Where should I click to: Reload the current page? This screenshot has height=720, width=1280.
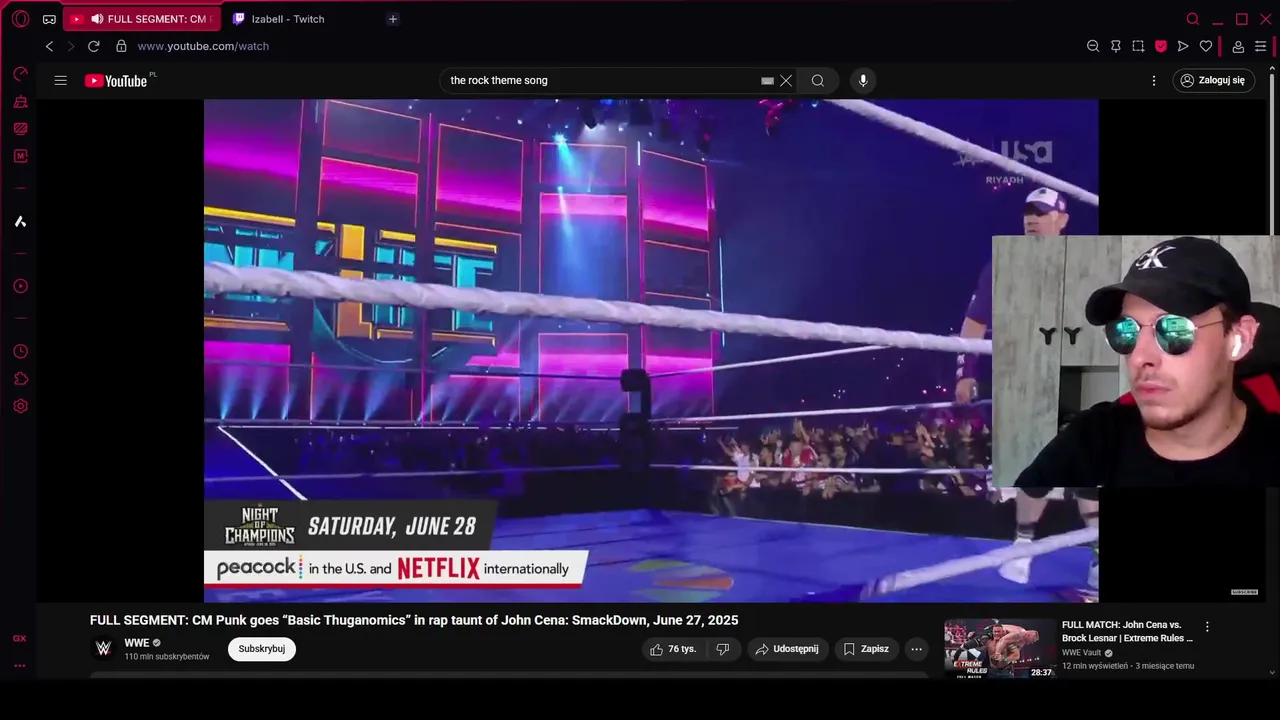[x=94, y=46]
